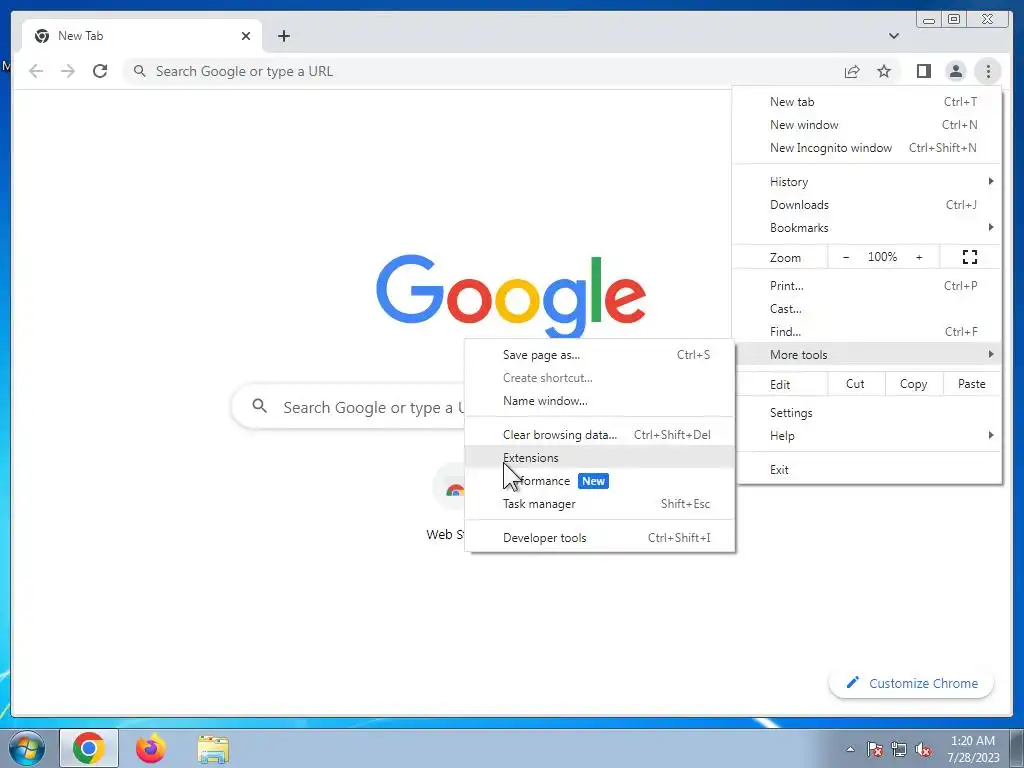Launch Firefox from the taskbar
The height and width of the screenshot is (768, 1024).
(151, 748)
